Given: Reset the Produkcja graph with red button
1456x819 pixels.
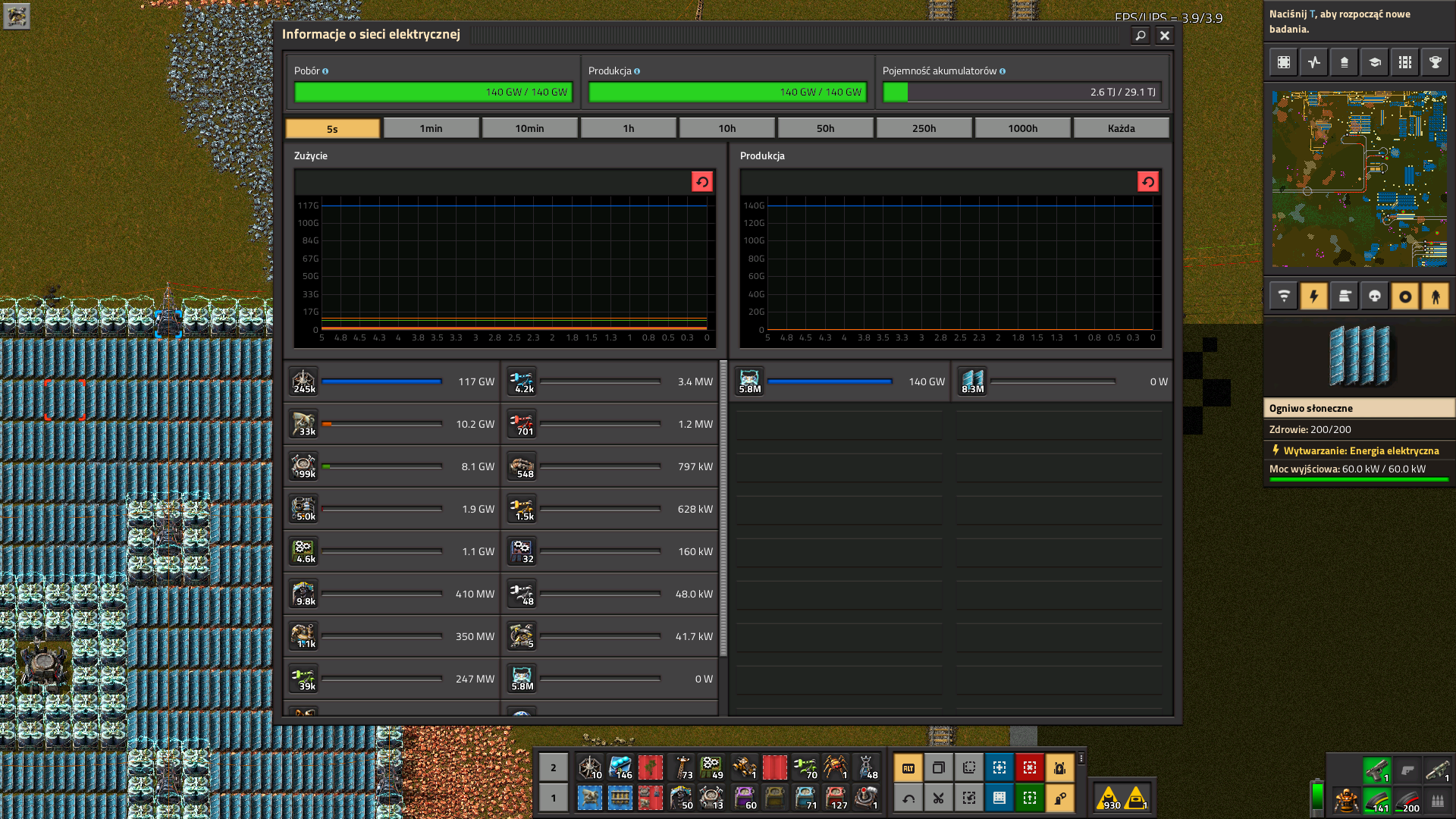Looking at the screenshot, I should [x=1147, y=182].
